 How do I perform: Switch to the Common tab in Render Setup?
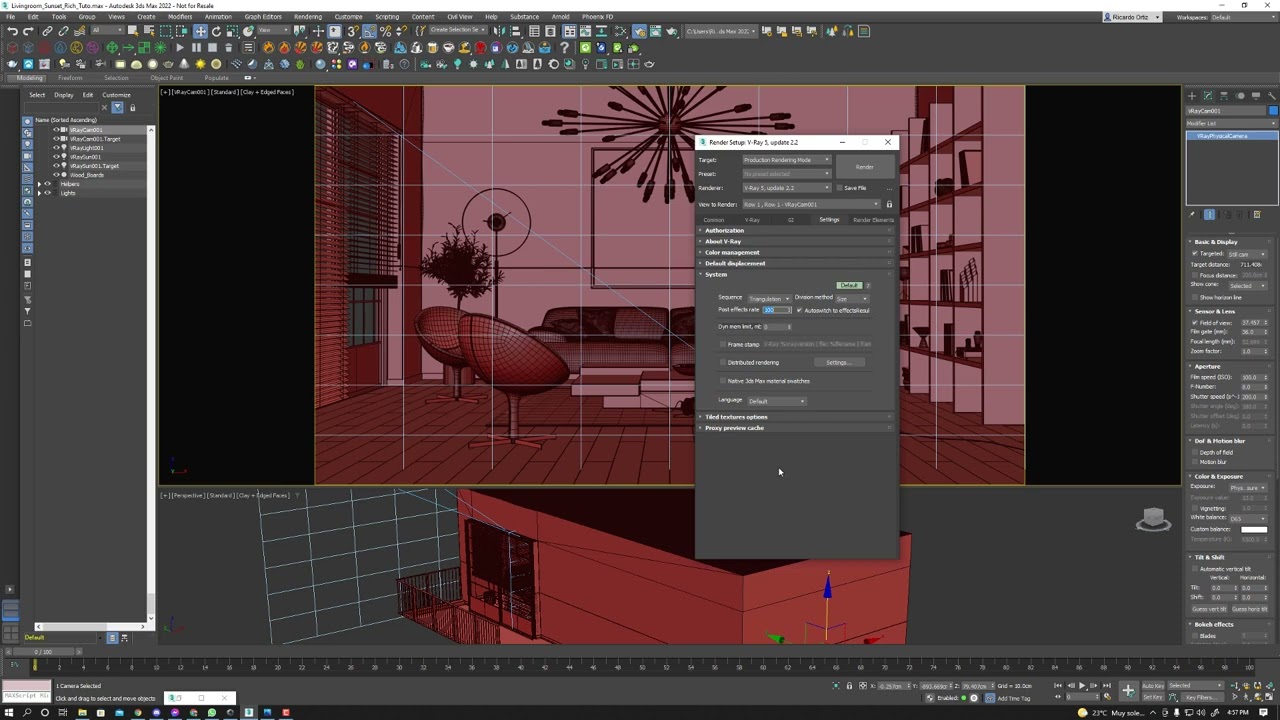pos(714,219)
